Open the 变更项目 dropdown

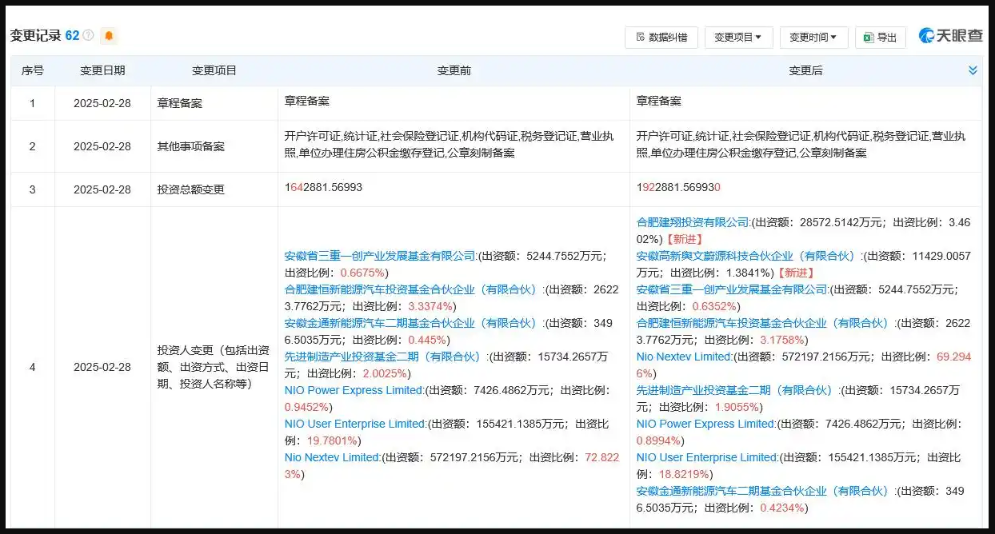(739, 37)
